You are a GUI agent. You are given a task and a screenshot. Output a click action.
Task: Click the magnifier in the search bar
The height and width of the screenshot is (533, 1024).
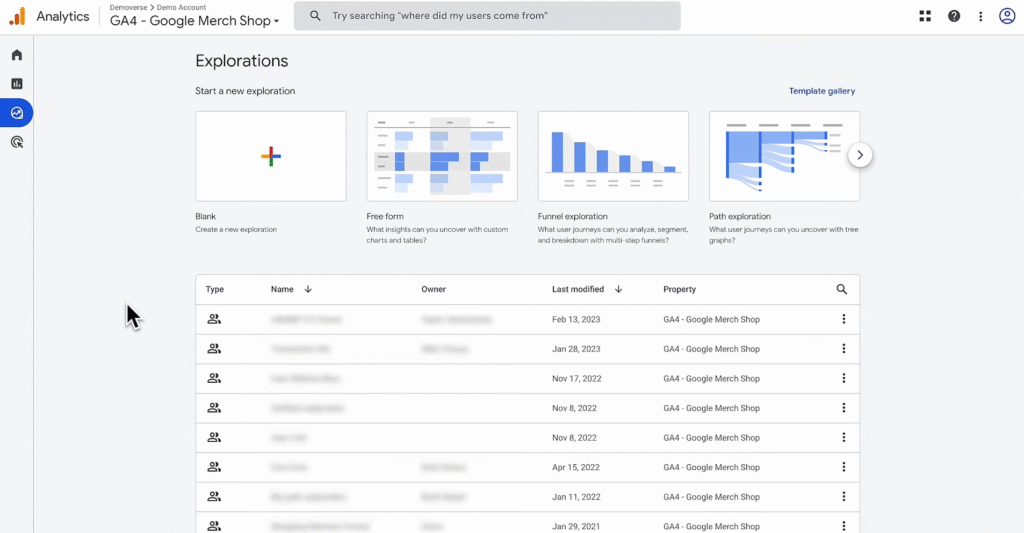pos(315,16)
